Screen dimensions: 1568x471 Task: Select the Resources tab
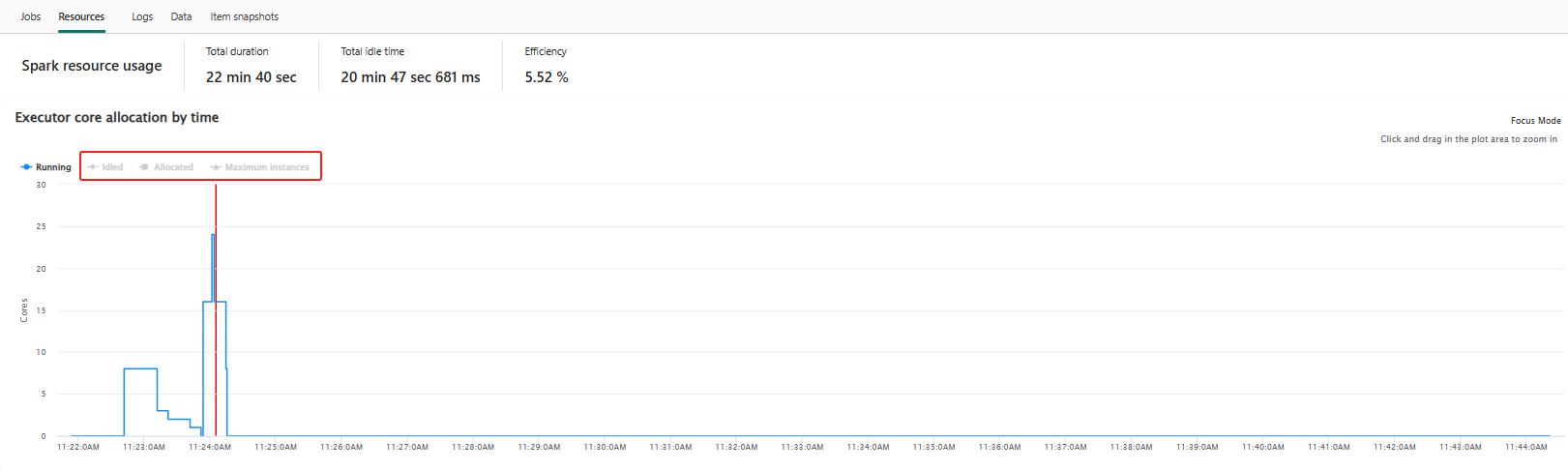pyautogui.click(x=81, y=16)
